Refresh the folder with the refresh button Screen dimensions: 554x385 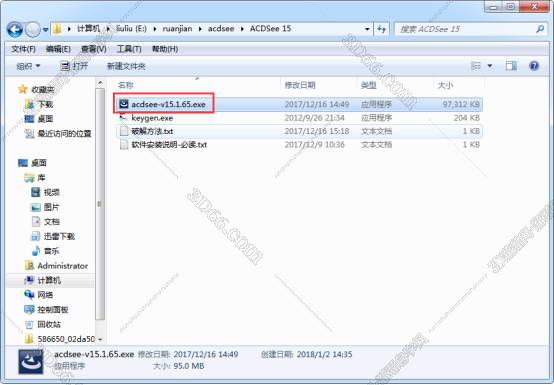[382, 29]
